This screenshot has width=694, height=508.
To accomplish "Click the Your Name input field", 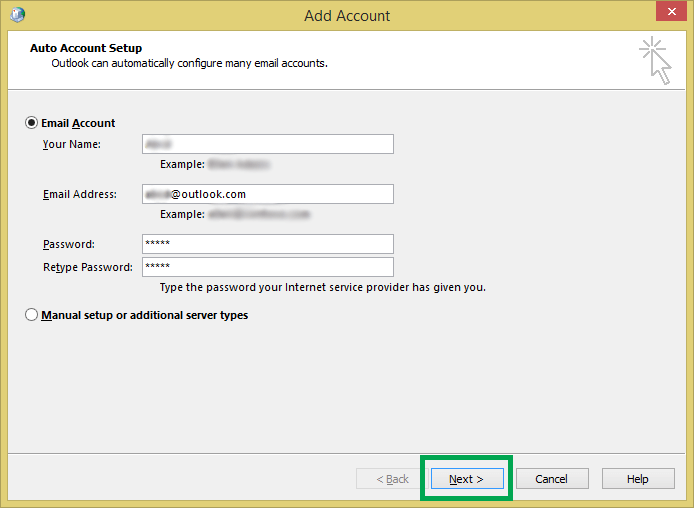I will coord(268,144).
